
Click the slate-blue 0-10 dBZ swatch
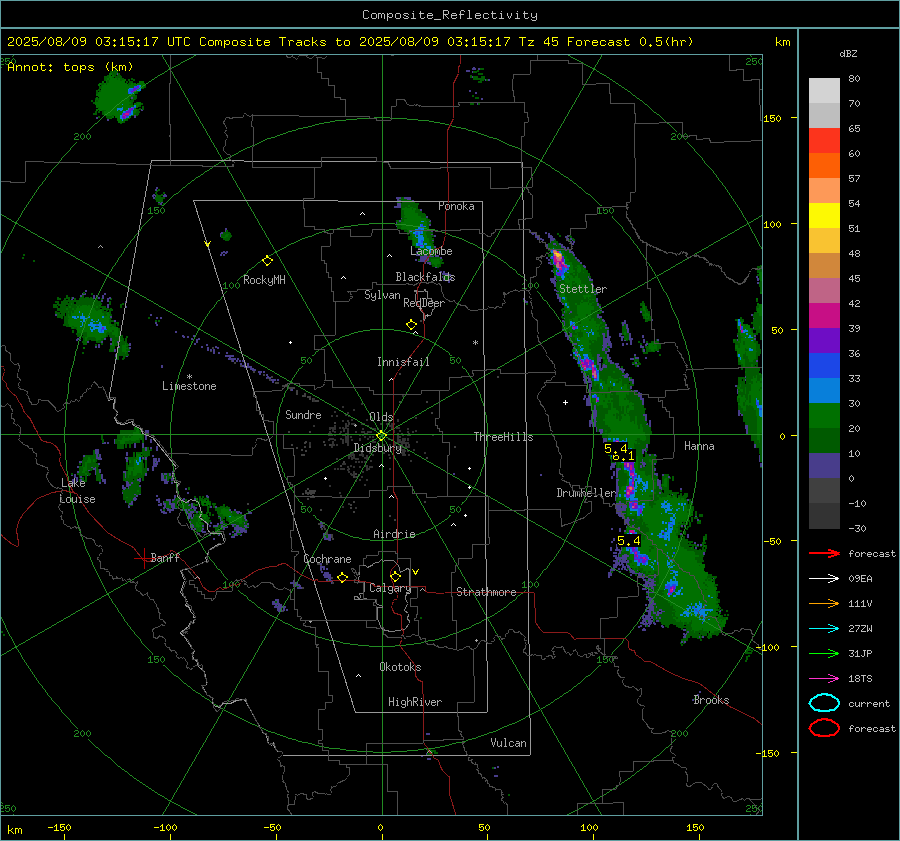pyautogui.click(x=824, y=466)
